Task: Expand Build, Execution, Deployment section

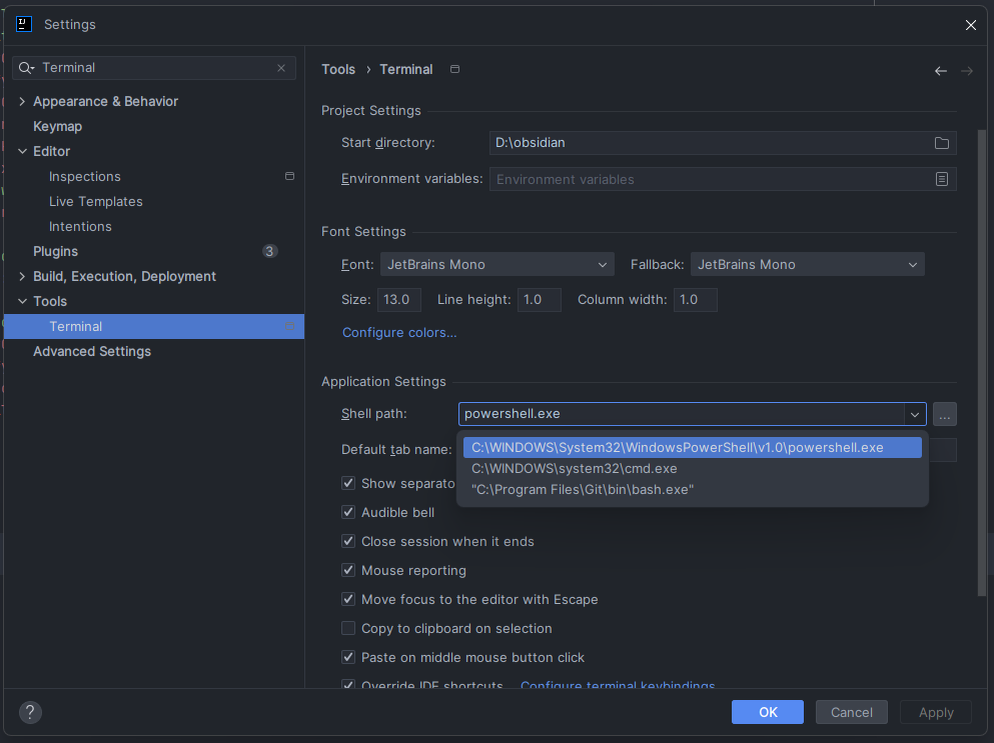Action: (22, 276)
